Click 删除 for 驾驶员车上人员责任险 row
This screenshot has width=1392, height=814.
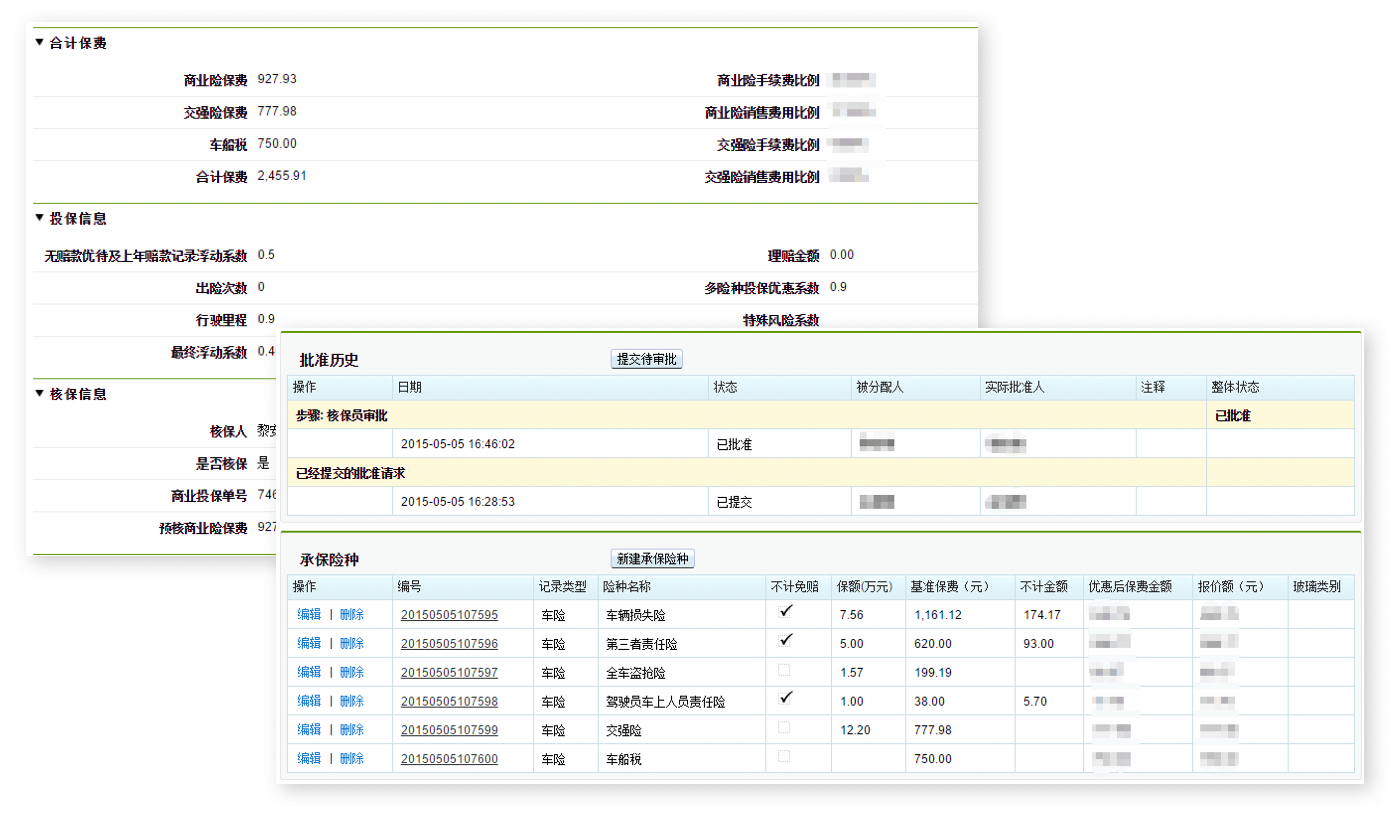tap(352, 701)
